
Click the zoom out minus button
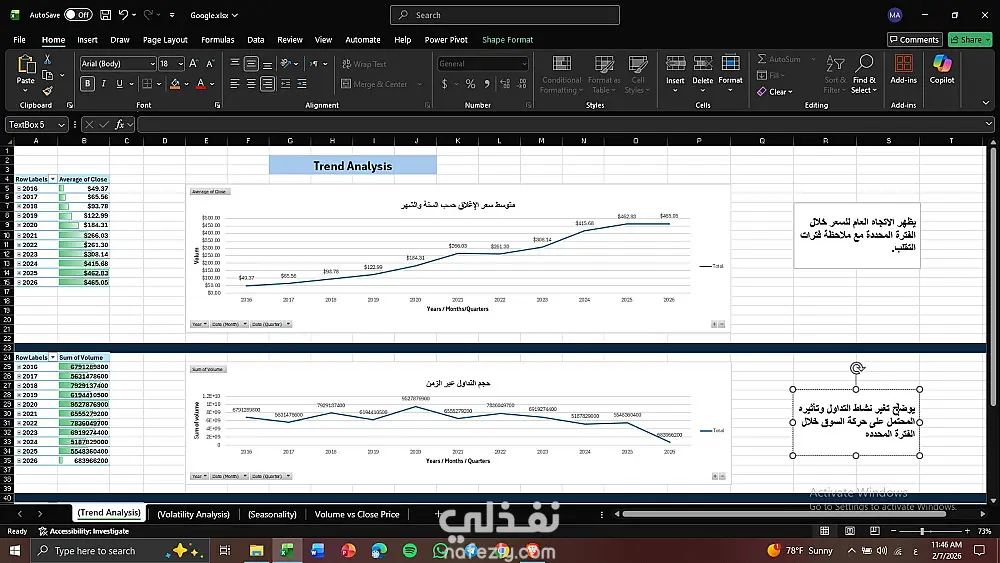pyautogui.click(x=893, y=530)
